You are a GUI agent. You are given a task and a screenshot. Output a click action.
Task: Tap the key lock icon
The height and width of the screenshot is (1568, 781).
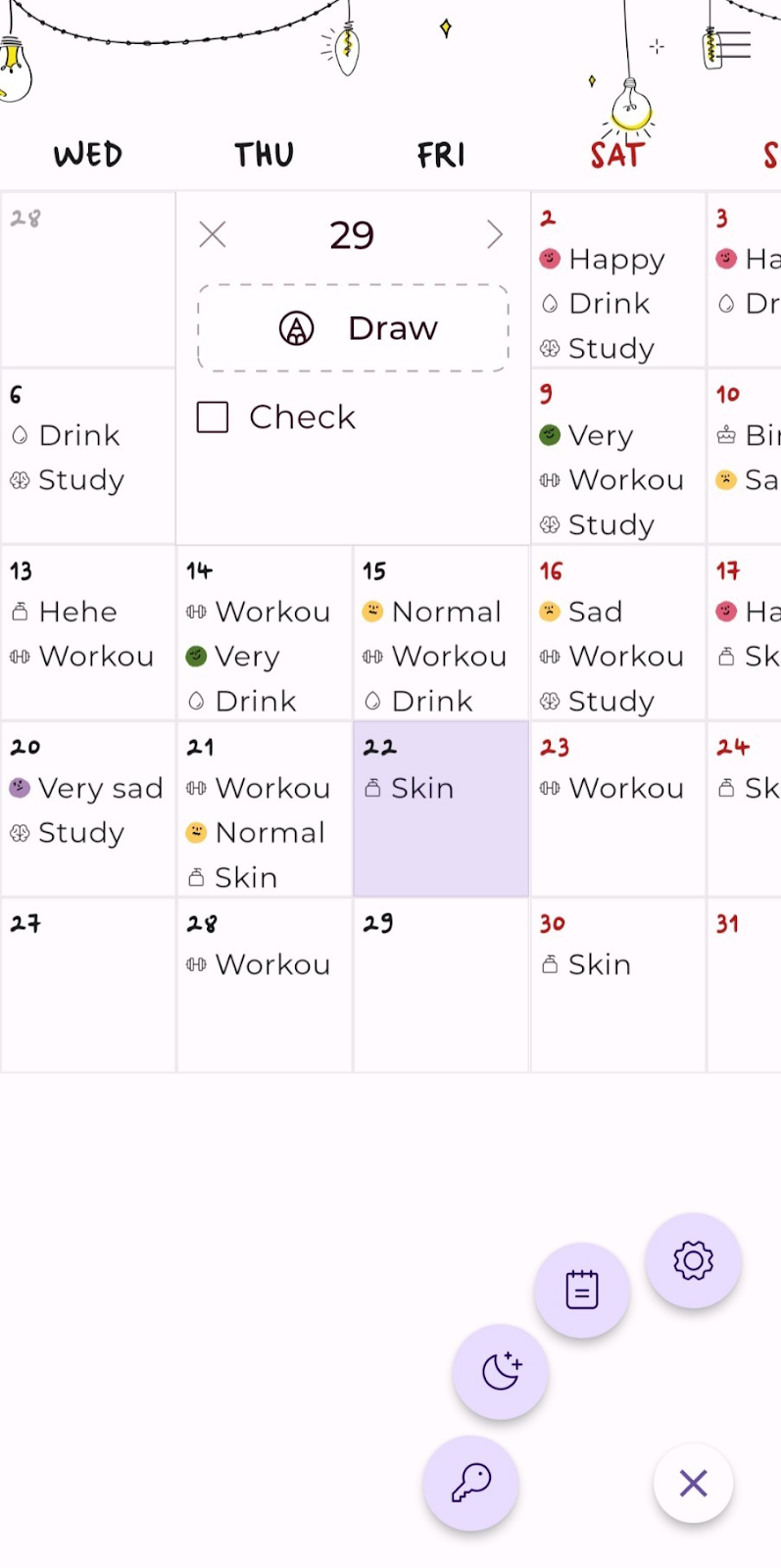click(470, 1483)
